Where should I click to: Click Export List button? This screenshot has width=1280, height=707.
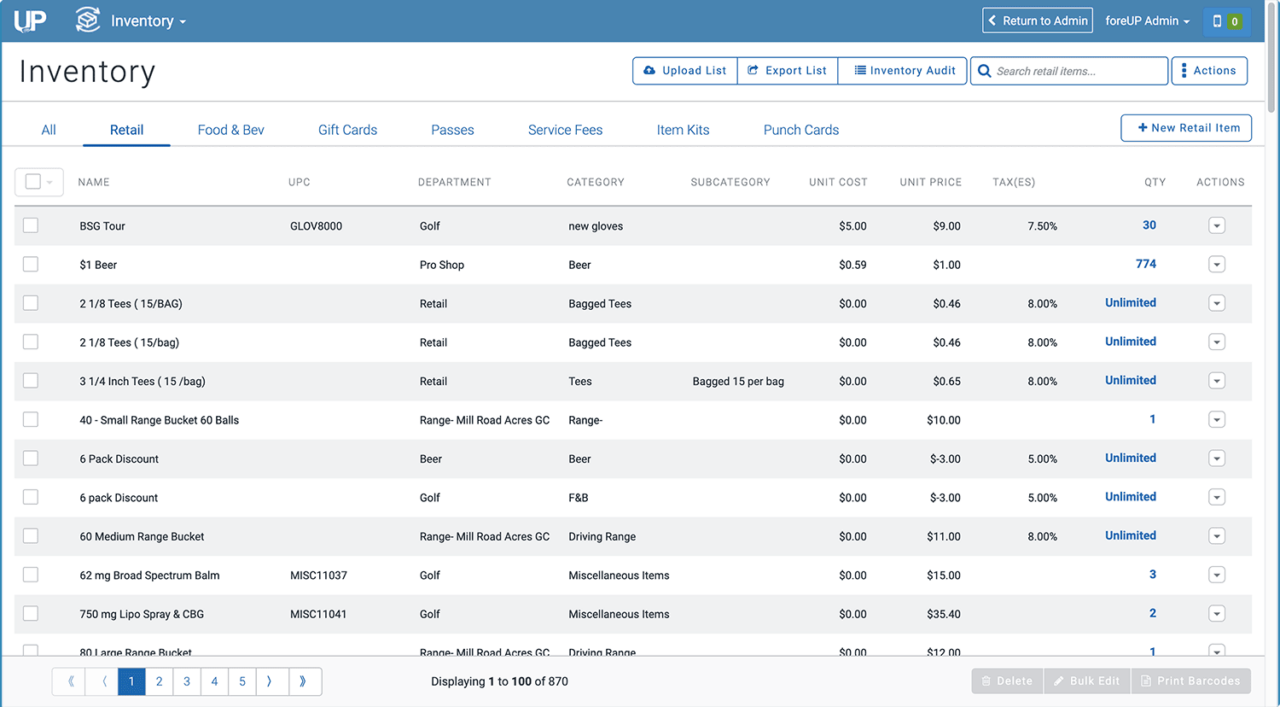[x=788, y=71]
